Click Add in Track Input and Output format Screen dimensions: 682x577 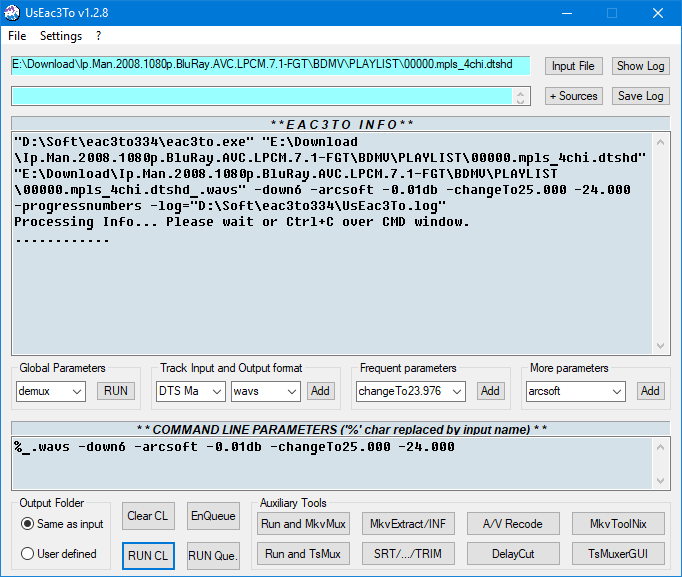(x=320, y=391)
